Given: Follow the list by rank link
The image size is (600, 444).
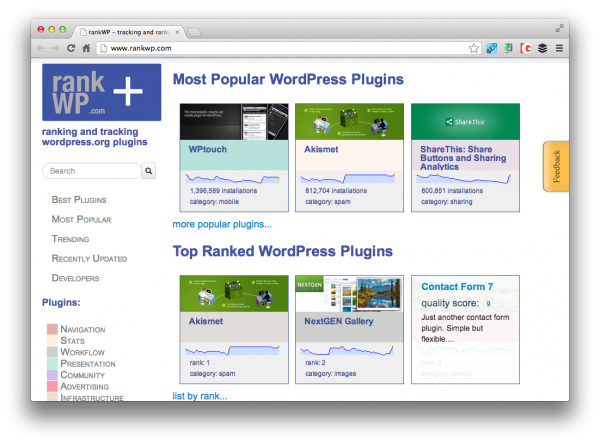Looking at the screenshot, I should (200, 396).
